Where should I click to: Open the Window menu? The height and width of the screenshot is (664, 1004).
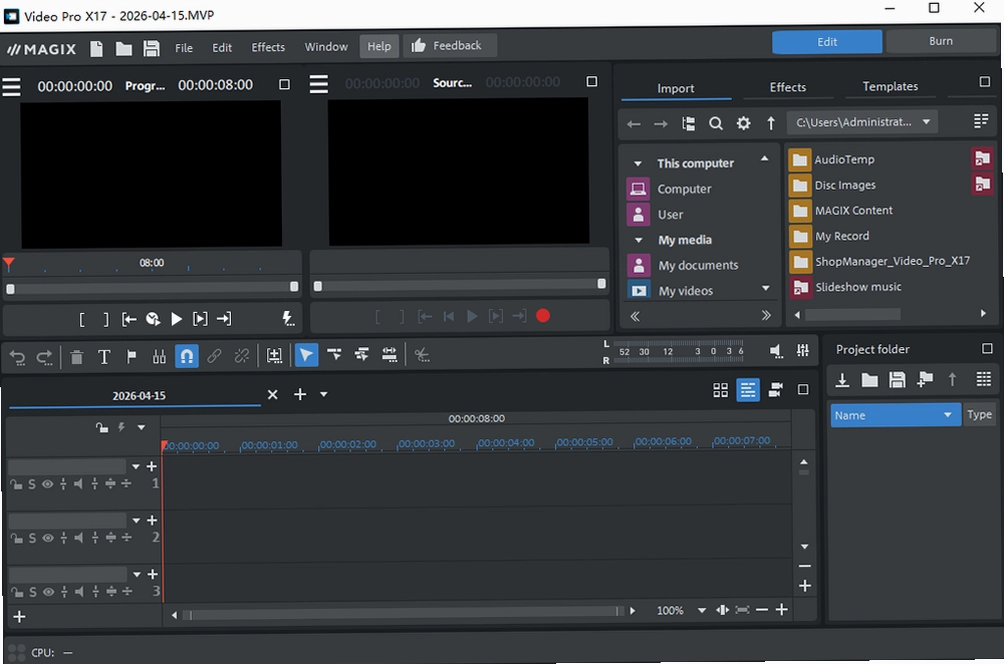326,47
